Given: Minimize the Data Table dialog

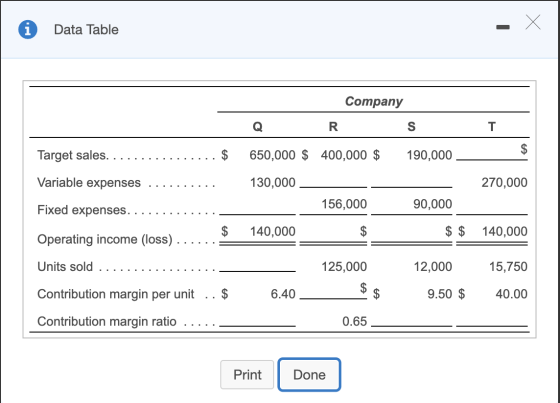Looking at the screenshot, I should click(x=503, y=27).
